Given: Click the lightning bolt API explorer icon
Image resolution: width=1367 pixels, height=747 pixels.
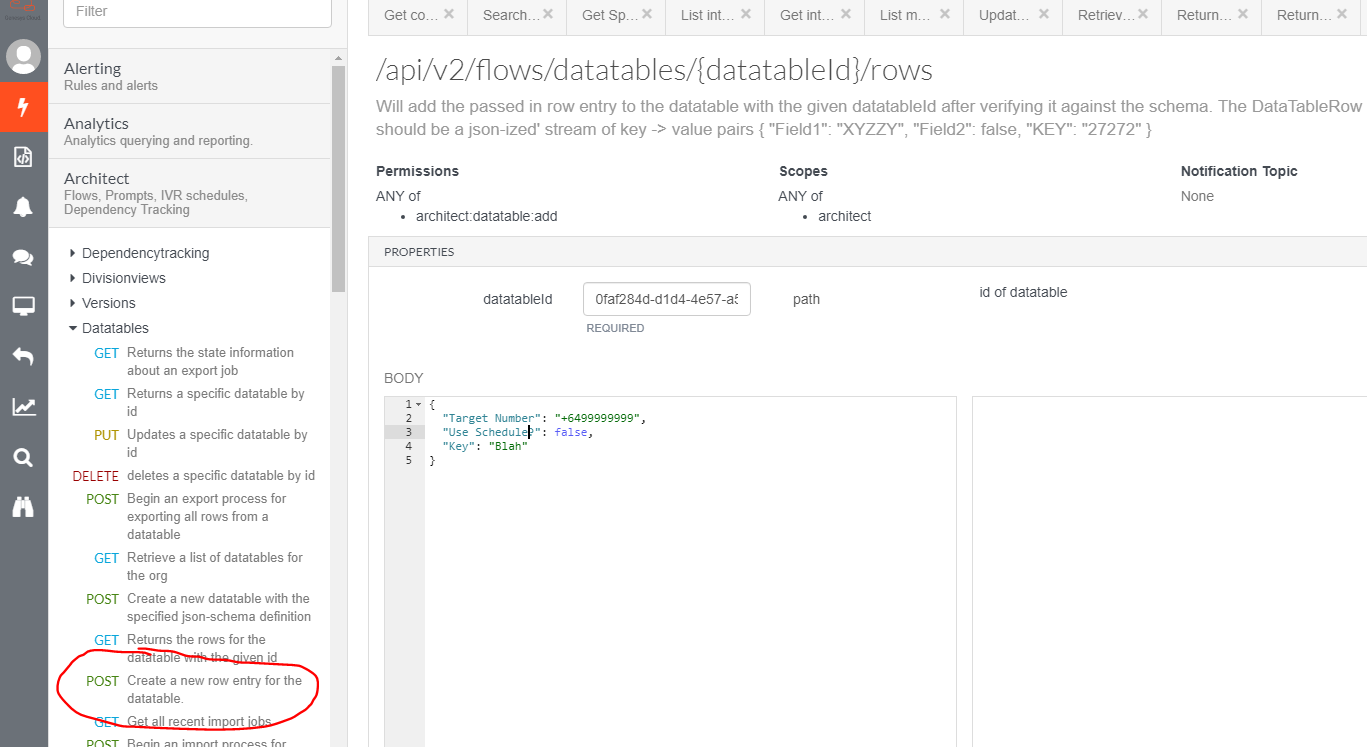Looking at the screenshot, I should pos(23,107).
